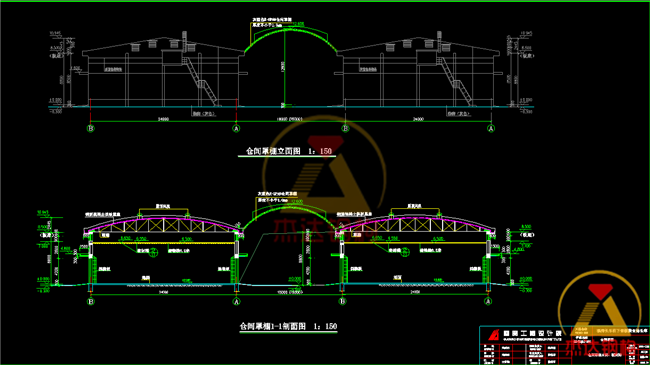Select the right magenta roof truss in section
This screenshot has height=365, width=650.
[x=417, y=224]
